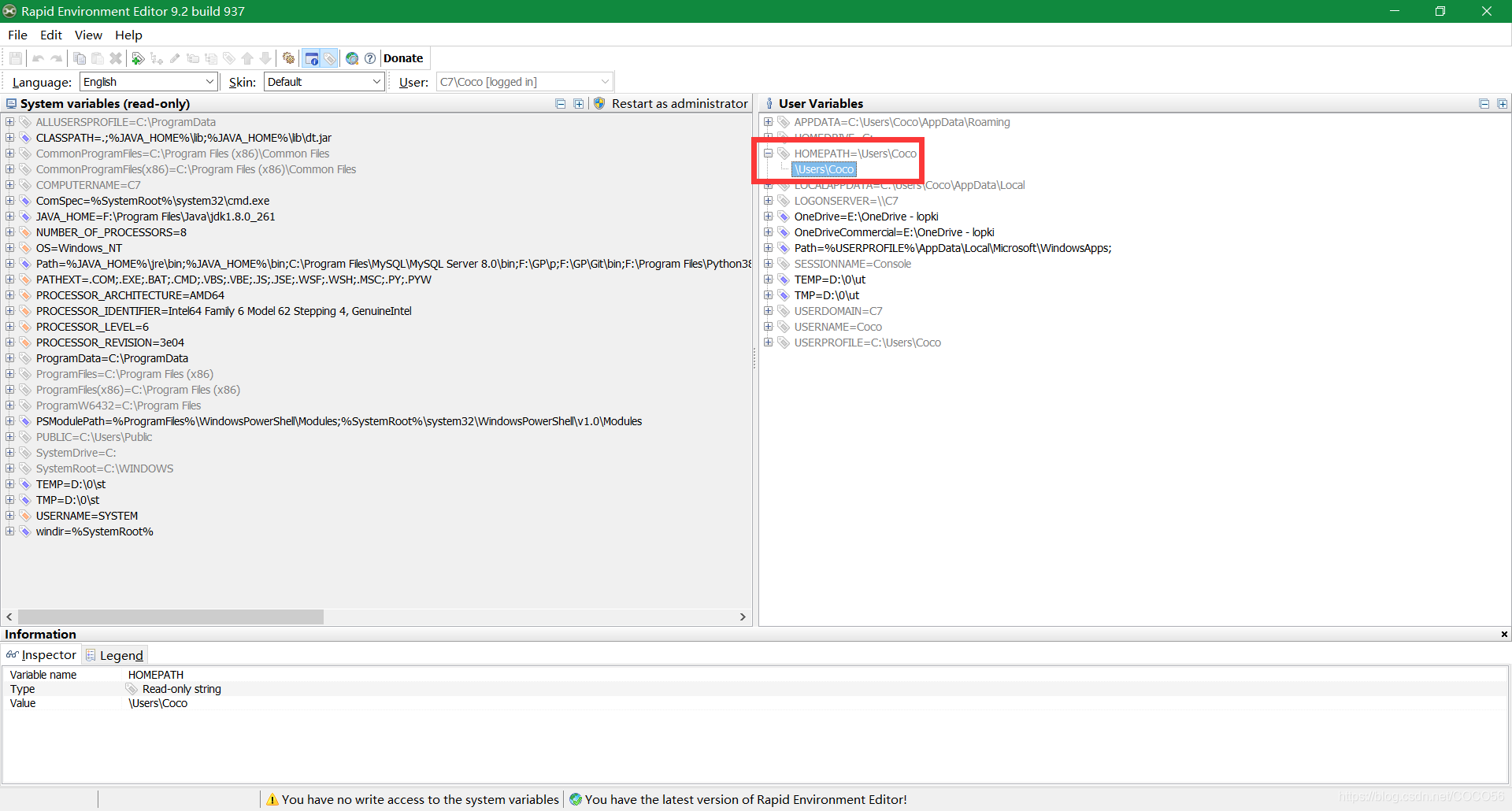1512x811 pixels.
Task: Open the options gear icon in toolbar
Action: 289,58
